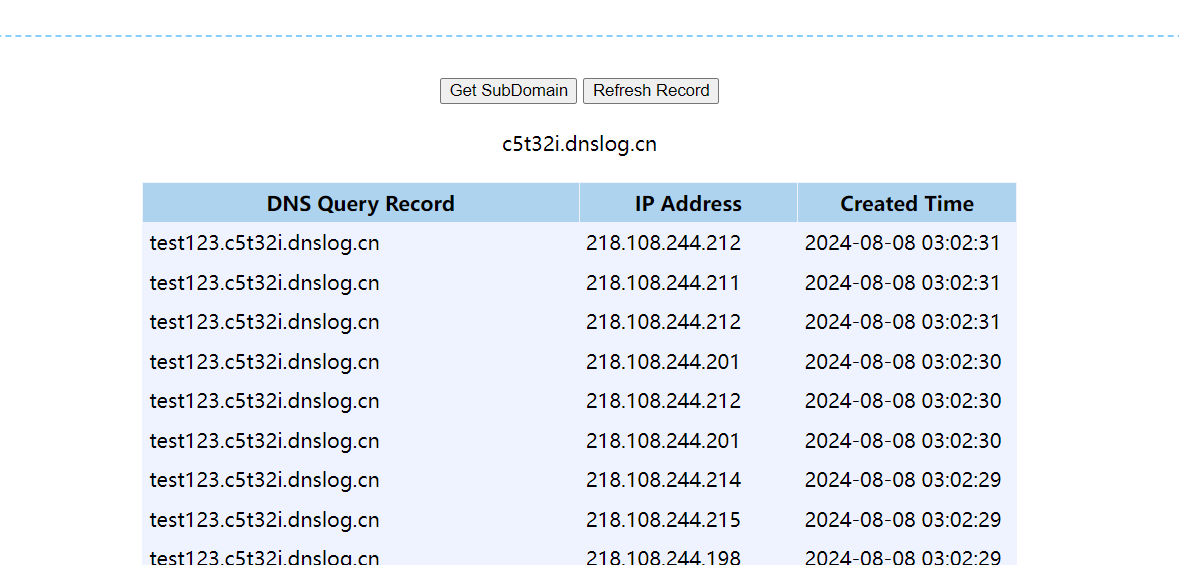Click the created time beside IP 218.108.244.214

pyautogui.click(x=902, y=480)
